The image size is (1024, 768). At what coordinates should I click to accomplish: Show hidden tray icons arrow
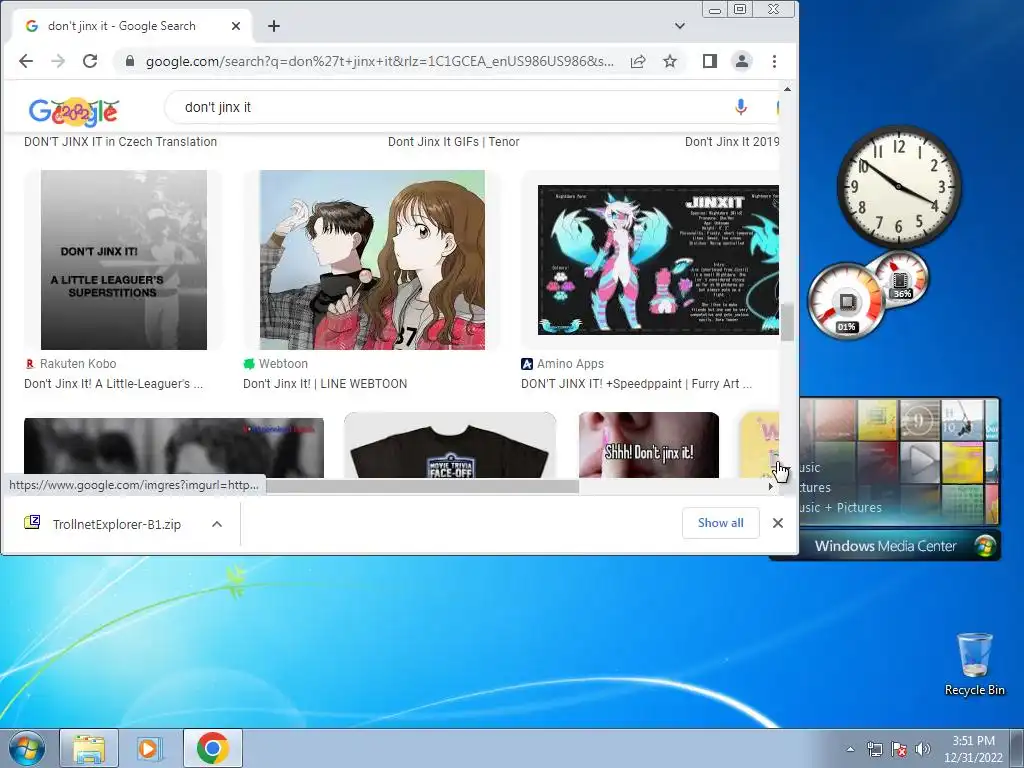click(x=850, y=749)
